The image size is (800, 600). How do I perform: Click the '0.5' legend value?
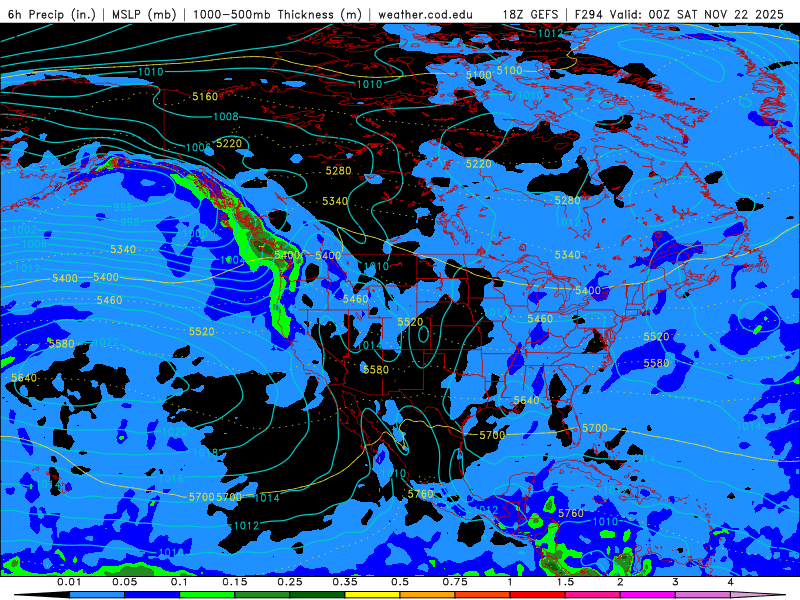(x=400, y=582)
